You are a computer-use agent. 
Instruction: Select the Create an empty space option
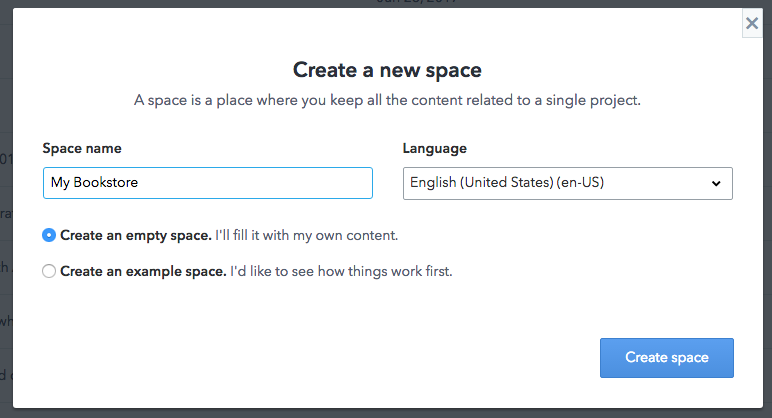coord(49,235)
